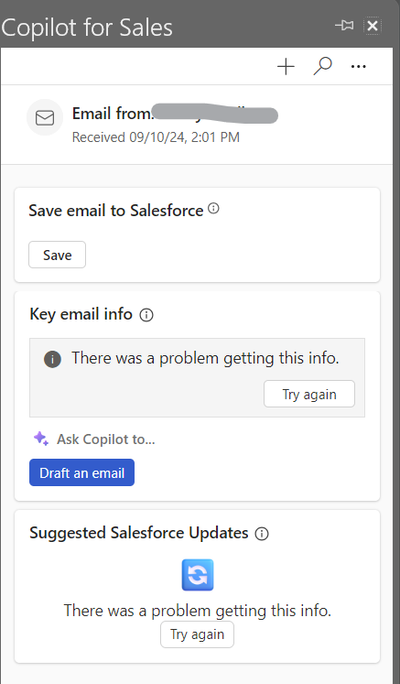Click the envelope icon beside Email from
400x684 pixels.
[x=45, y=117]
